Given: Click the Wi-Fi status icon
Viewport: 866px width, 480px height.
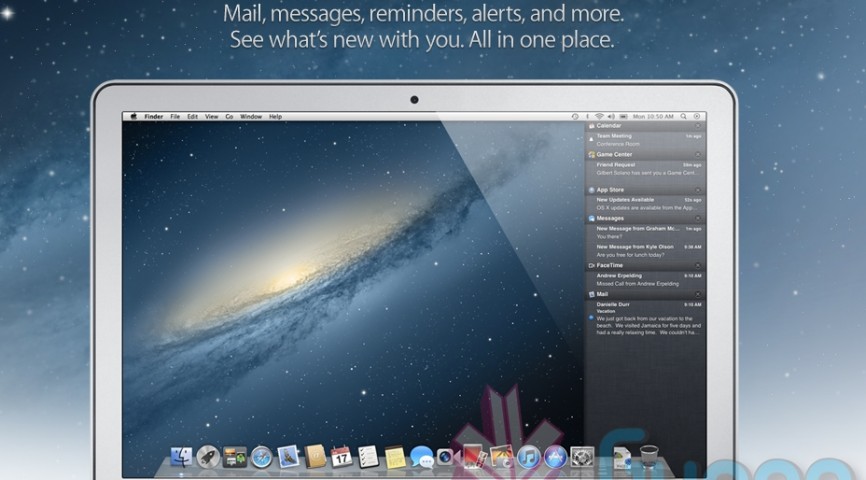Looking at the screenshot, I should click(599, 116).
